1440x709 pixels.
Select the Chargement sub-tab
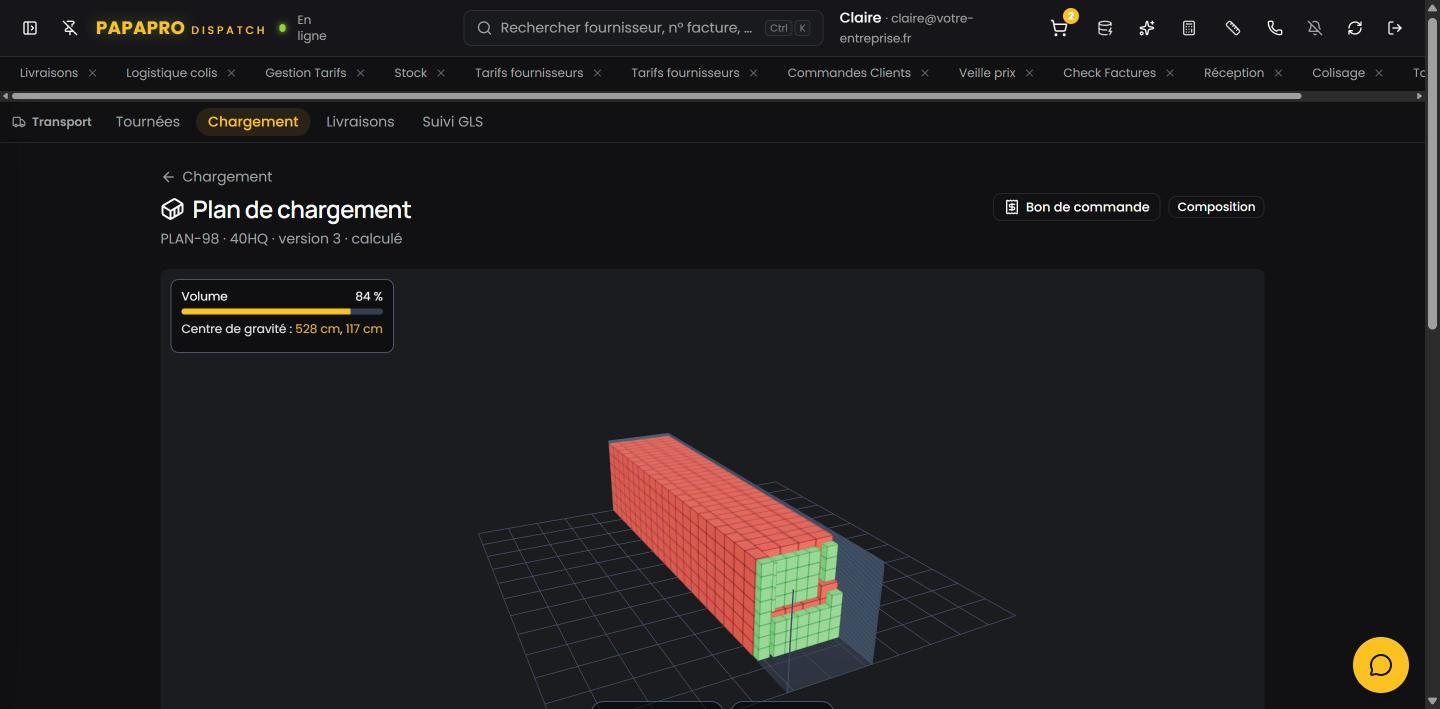point(253,122)
